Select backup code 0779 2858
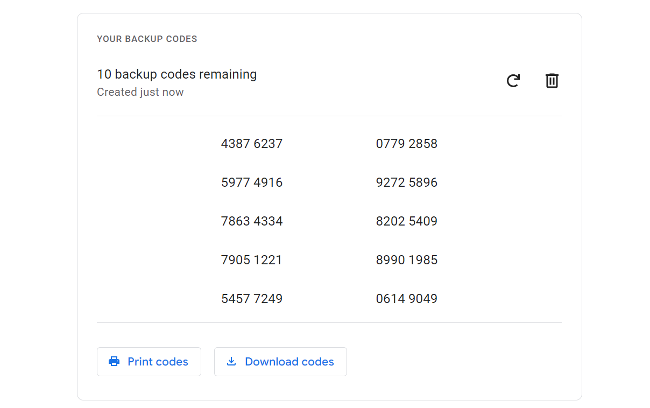The image size is (650, 408). (x=407, y=144)
